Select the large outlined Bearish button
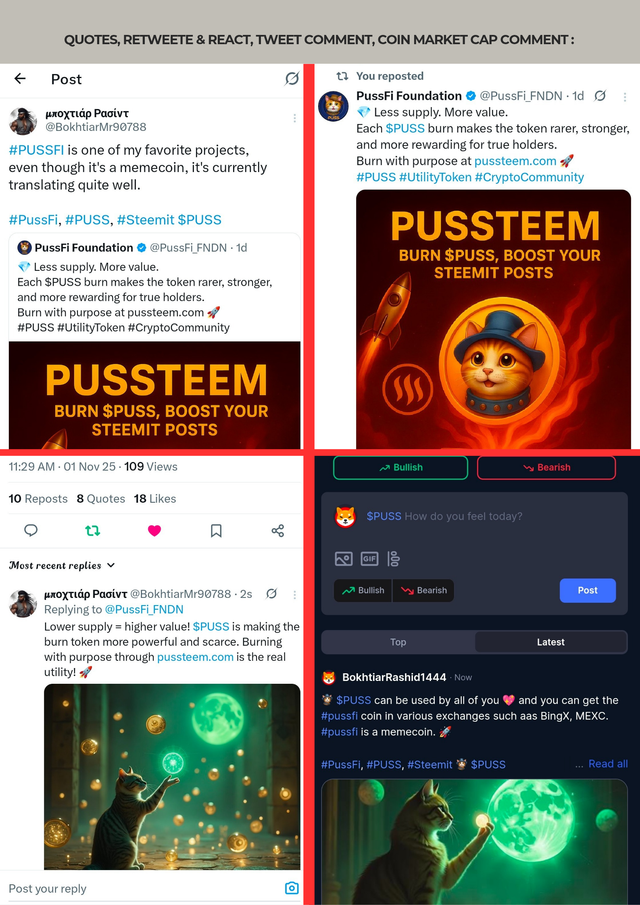 tap(546, 468)
